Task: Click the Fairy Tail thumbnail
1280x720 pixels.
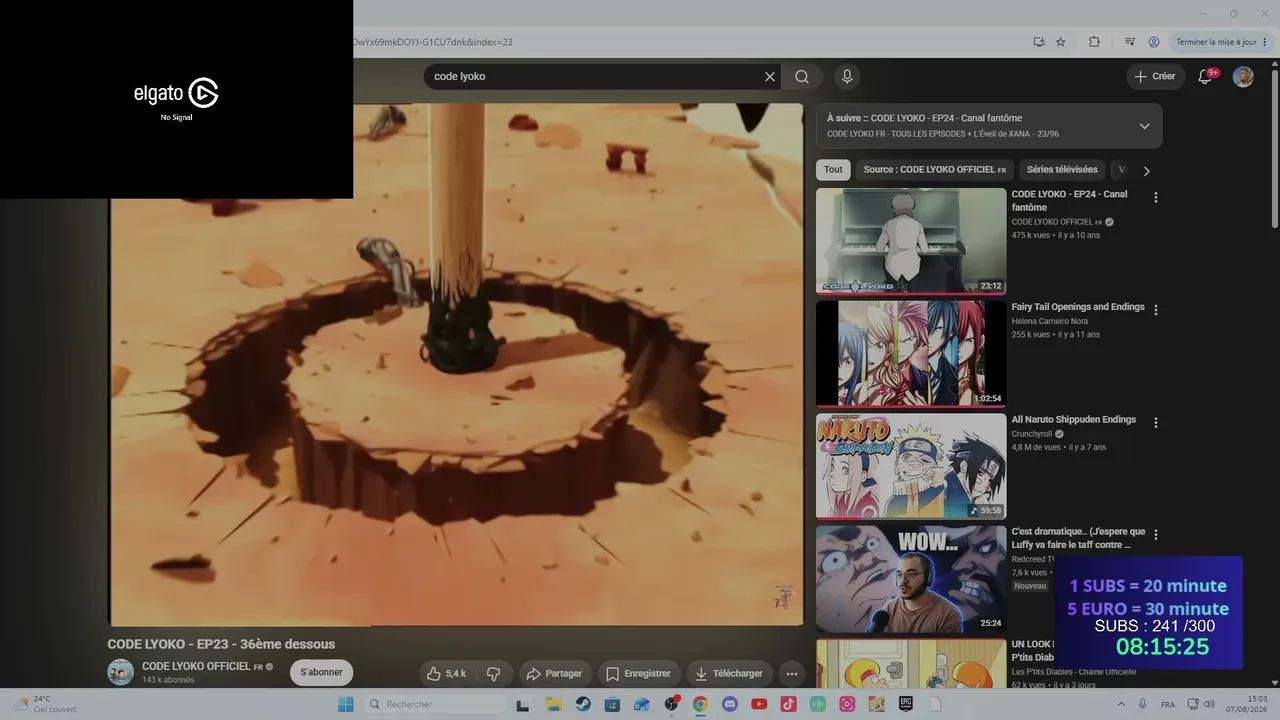Action: tap(911, 353)
